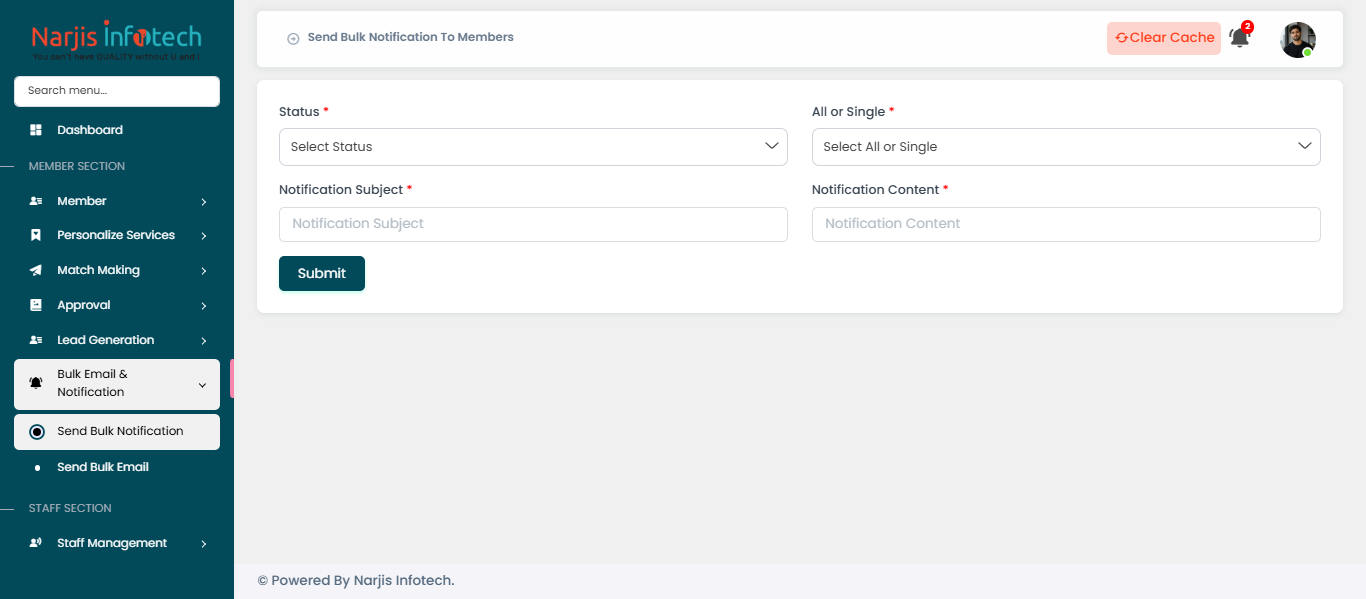Viewport: 1366px width, 599px height.
Task: Select Send Bulk Notification submenu item
Action: click(x=117, y=432)
